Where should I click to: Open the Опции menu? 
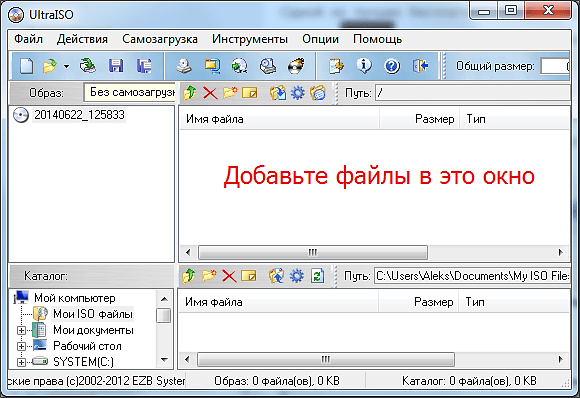point(320,39)
